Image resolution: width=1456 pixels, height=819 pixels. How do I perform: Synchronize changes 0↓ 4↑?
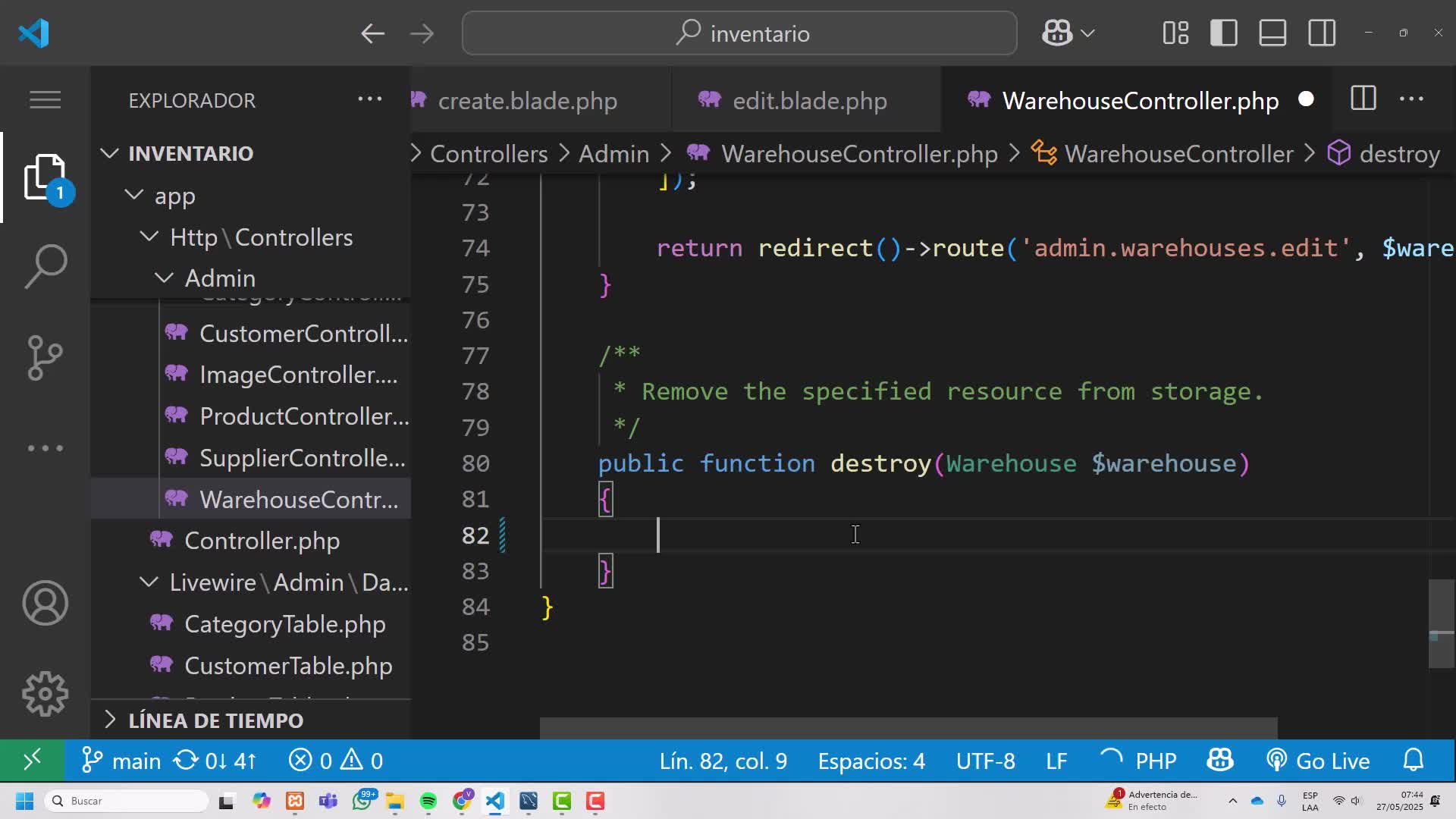point(215,761)
